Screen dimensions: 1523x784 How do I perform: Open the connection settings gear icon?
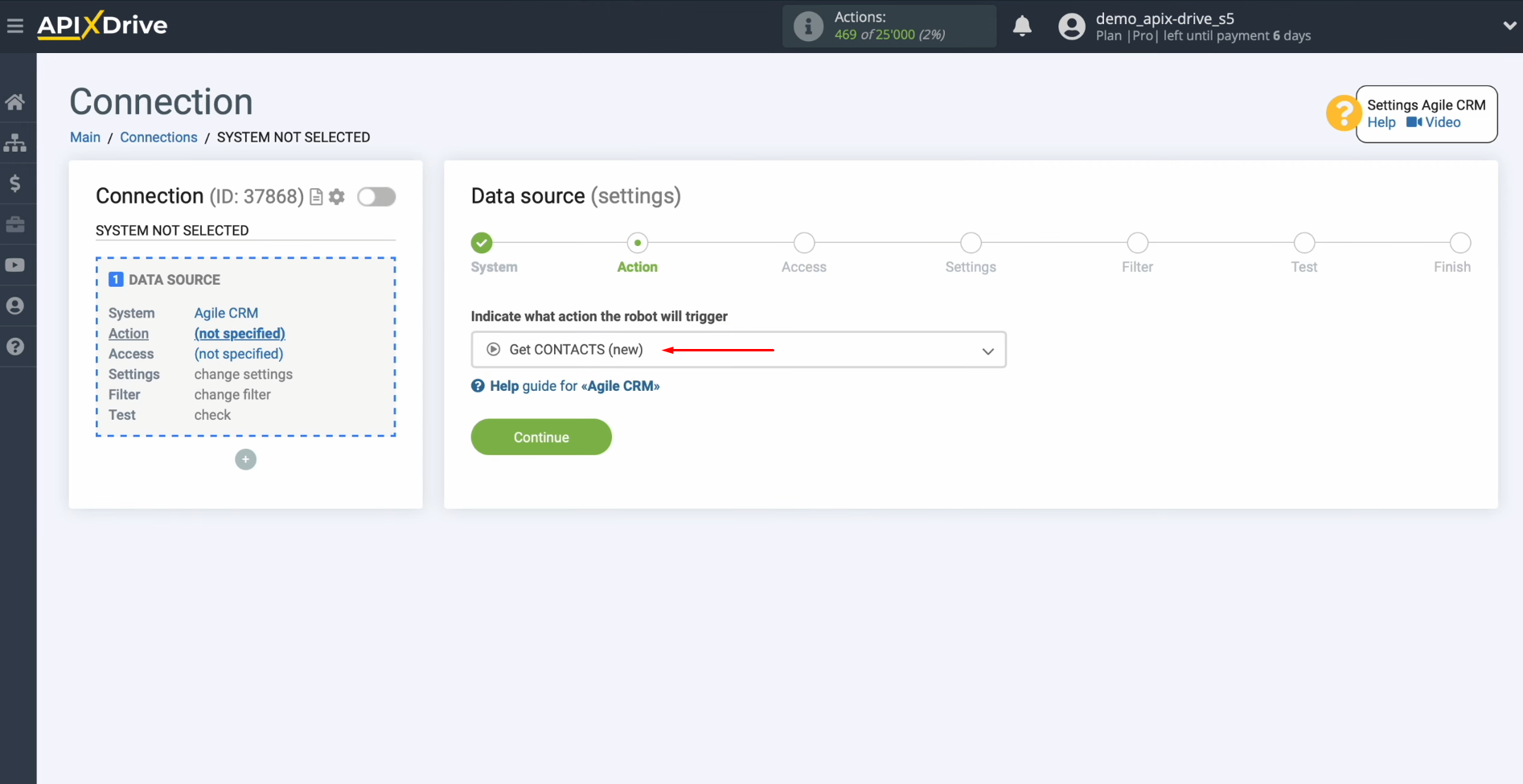(337, 196)
